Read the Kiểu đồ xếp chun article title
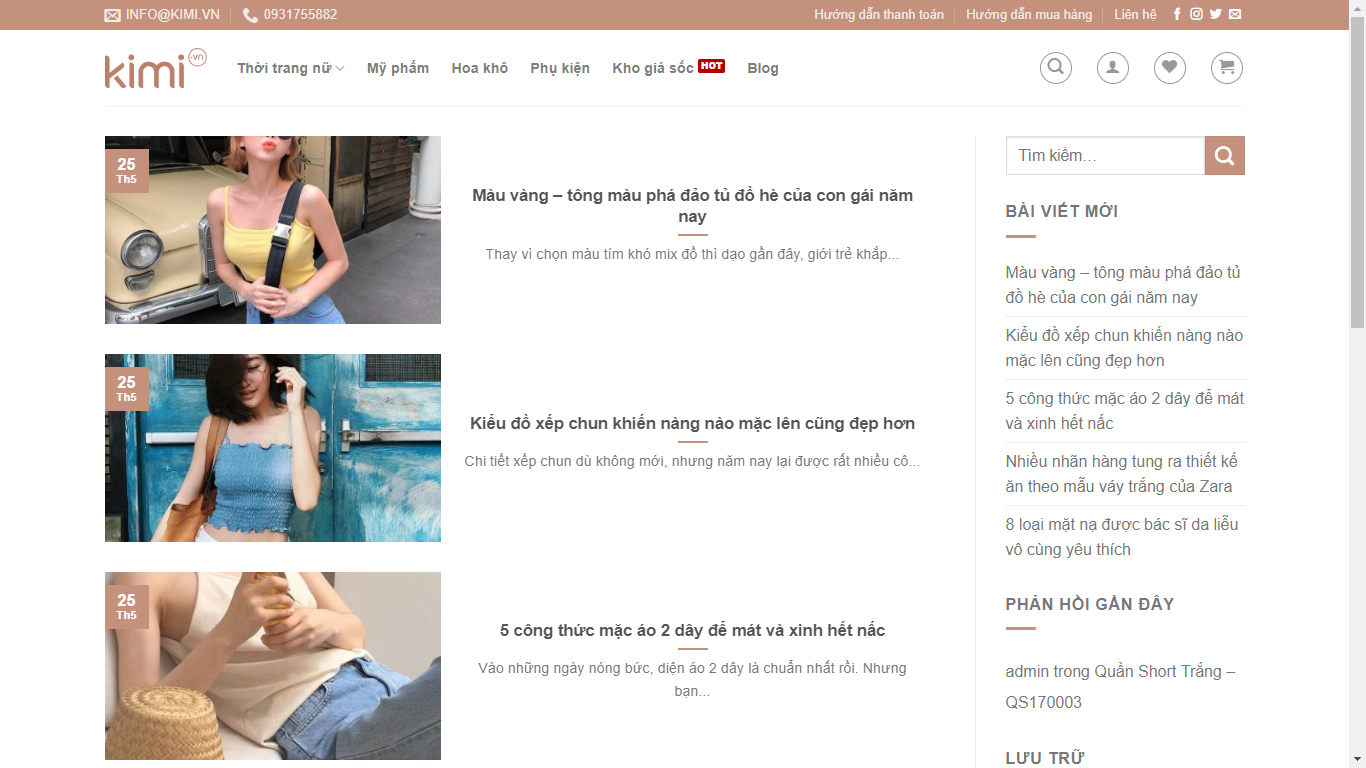This screenshot has width=1366, height=768. coord(692,423)
